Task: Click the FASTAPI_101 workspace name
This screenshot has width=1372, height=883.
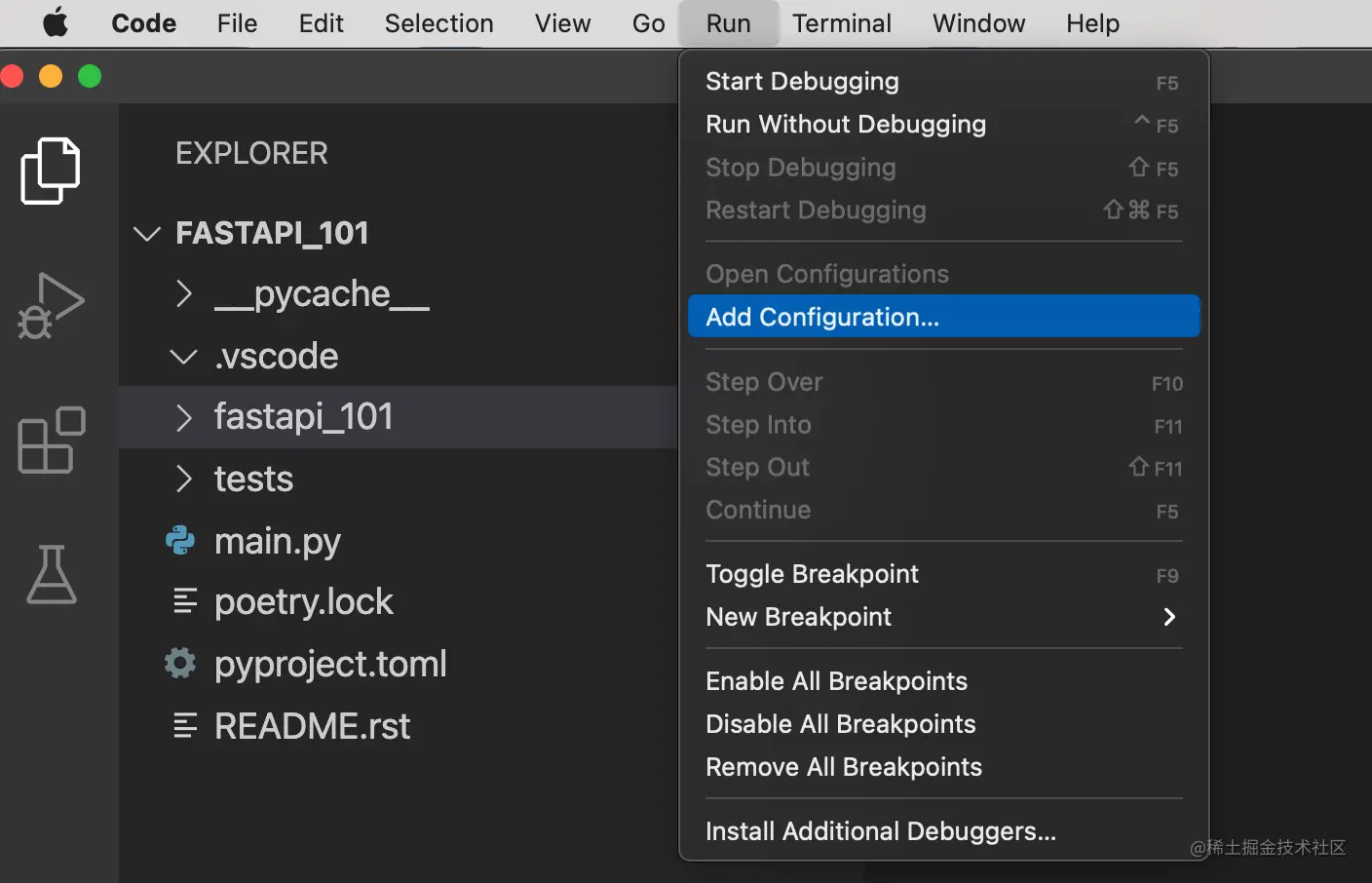Action: (x=272, y=233)
